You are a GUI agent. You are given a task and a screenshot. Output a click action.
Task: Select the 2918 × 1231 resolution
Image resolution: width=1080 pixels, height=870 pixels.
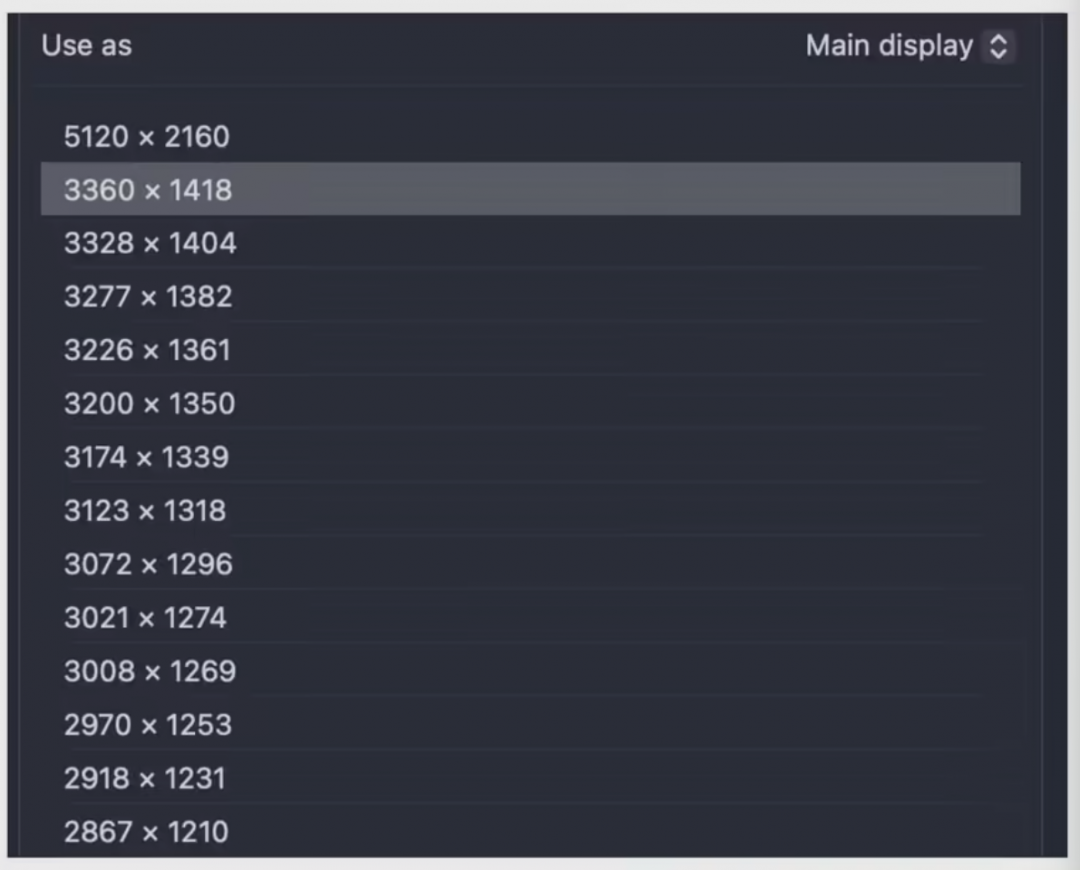tap(145, 778)
